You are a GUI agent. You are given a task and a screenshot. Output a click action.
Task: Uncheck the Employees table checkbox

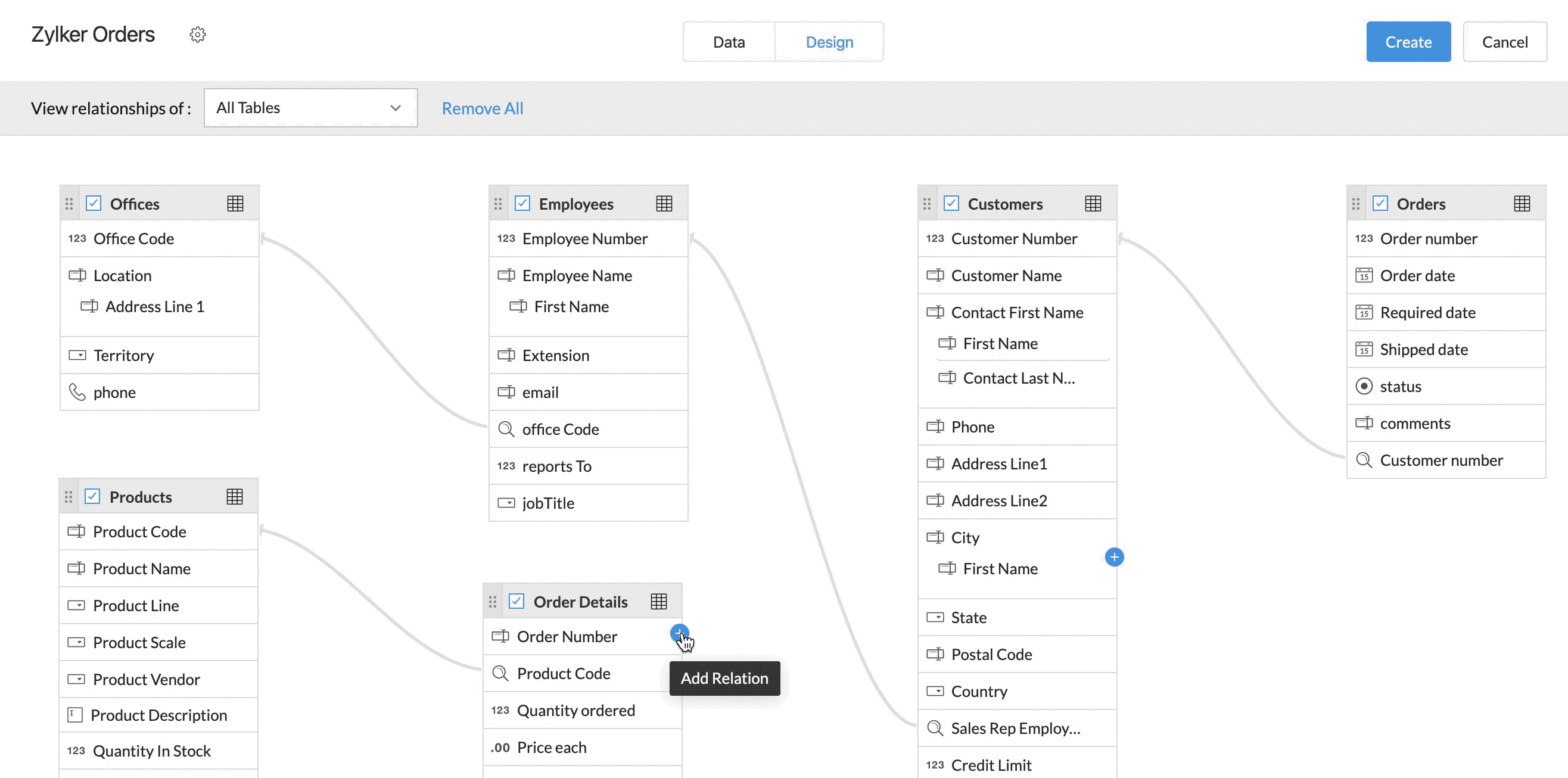pos(522,203)
